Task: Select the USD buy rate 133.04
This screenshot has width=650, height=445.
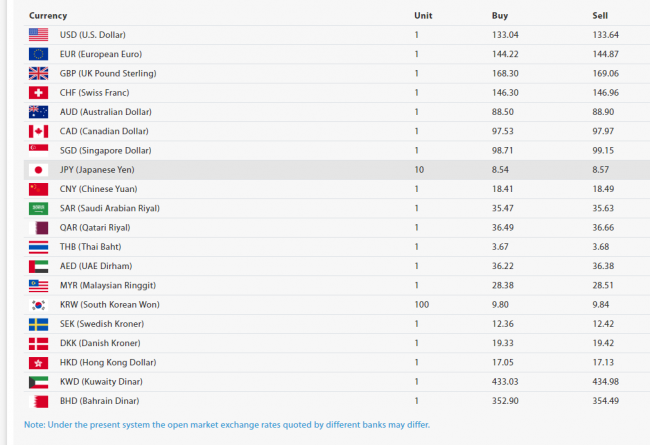Action: 505,35
